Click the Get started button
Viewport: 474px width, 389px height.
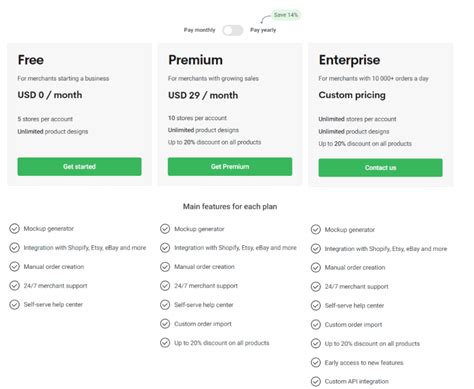pyautogui.click(x=79, y=167)
